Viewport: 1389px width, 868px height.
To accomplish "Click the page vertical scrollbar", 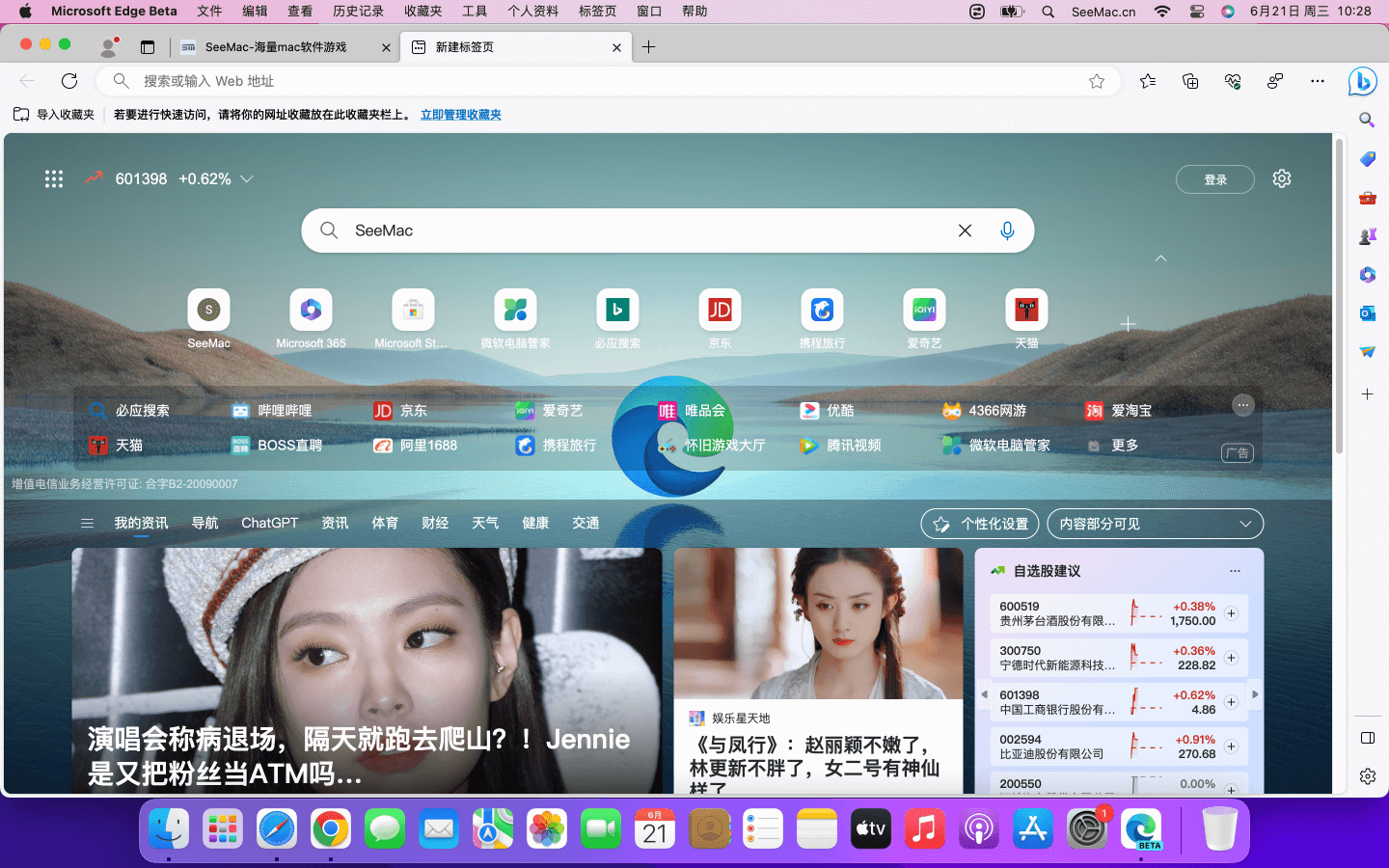I will [x=1339, y=297].
